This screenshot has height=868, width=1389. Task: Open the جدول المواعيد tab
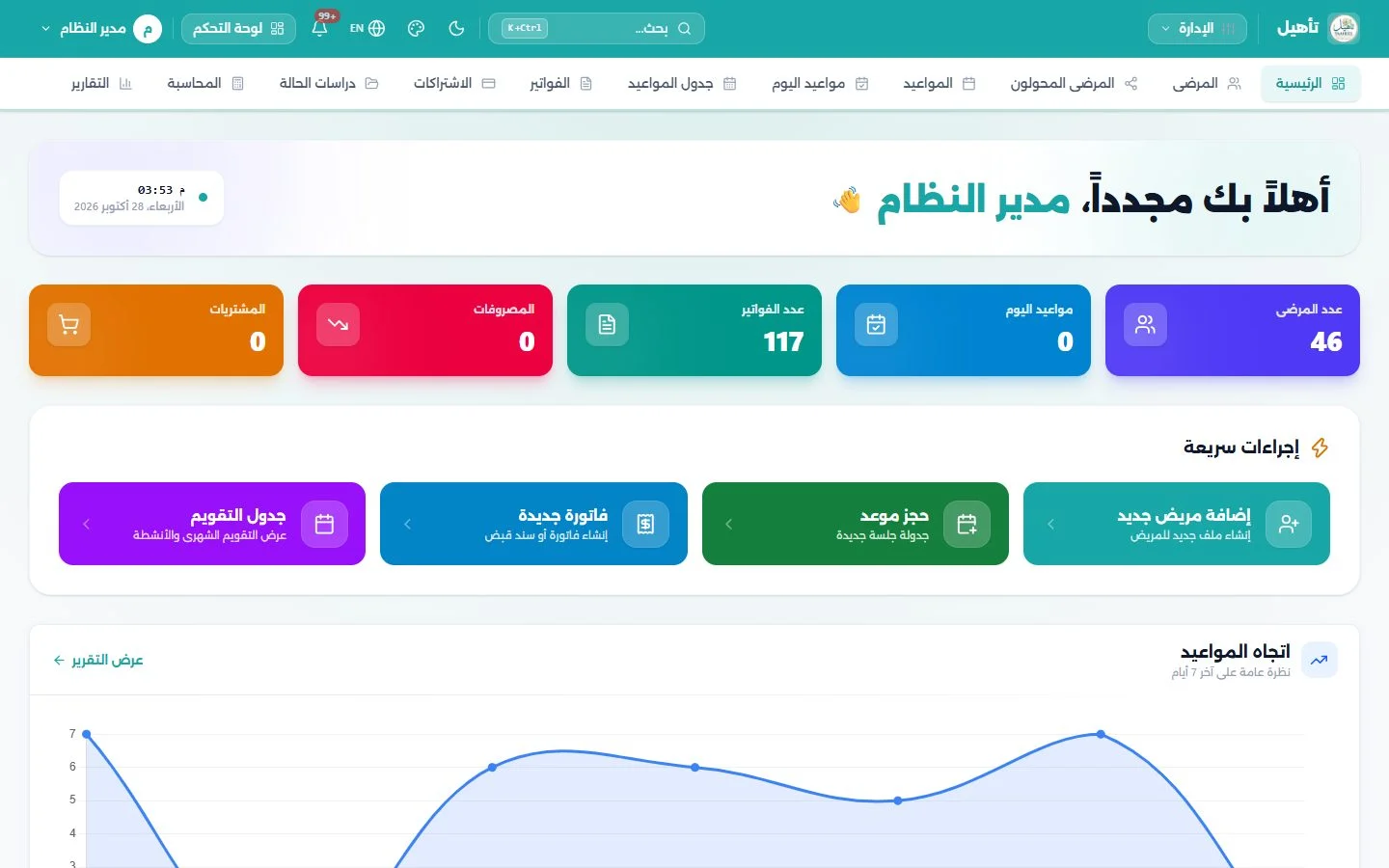(x=682, y=84)
